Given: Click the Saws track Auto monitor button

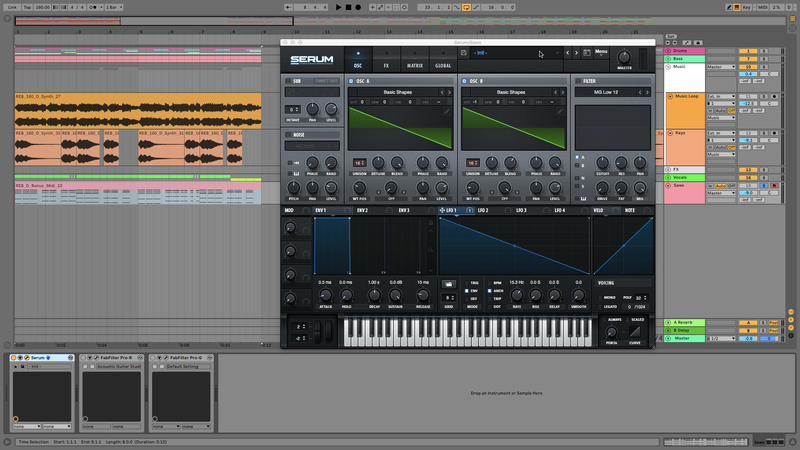Looking at the screenshot, I should [720, 186].
